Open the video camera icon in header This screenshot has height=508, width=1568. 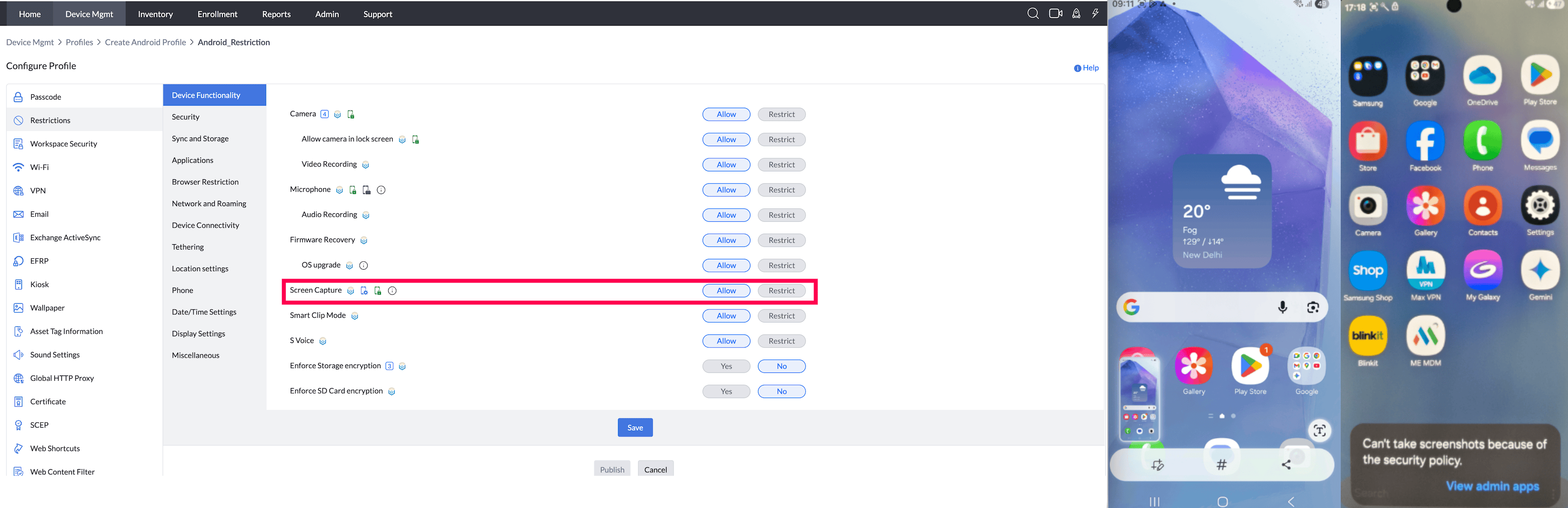tap(1055, 13)
